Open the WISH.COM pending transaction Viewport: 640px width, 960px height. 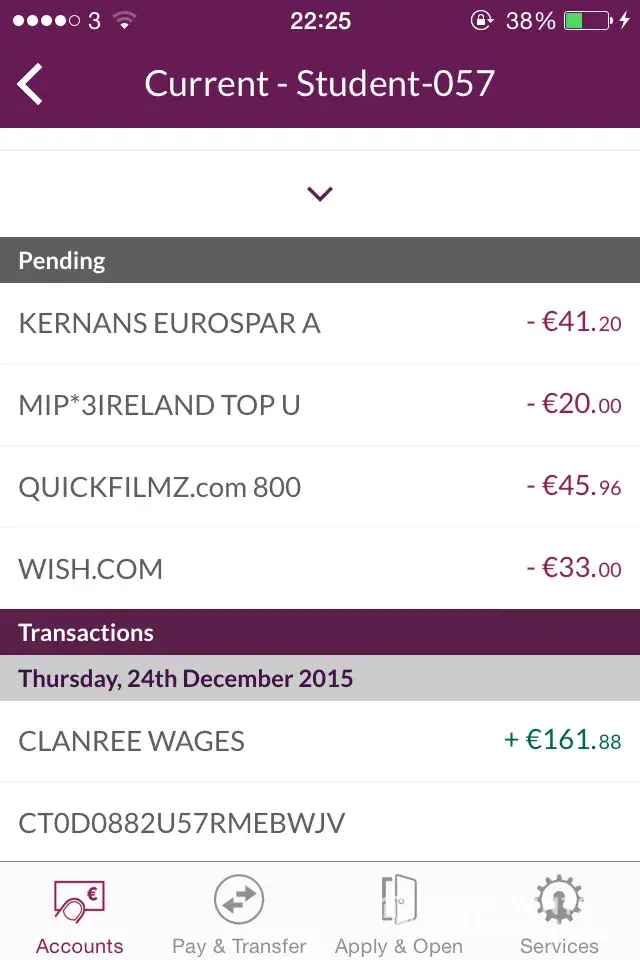pos(320,570)
